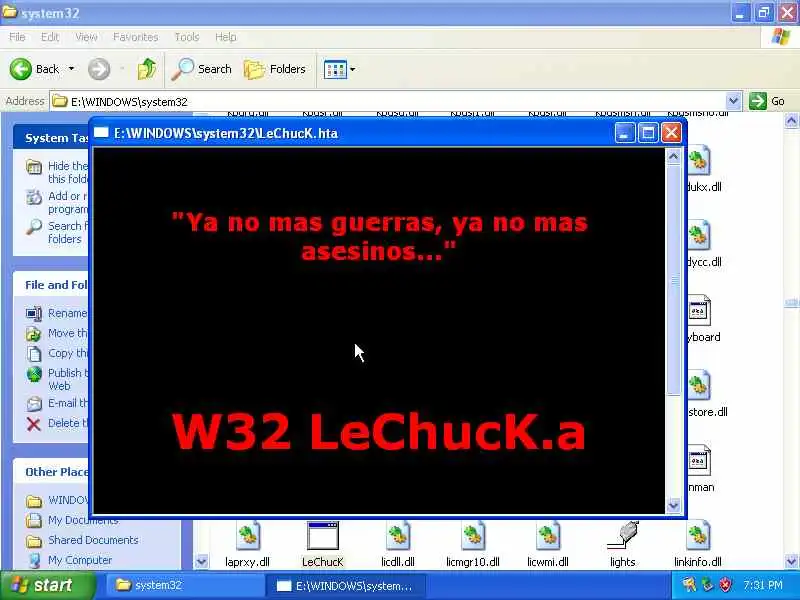Image resolution: width=800 pixels, height=600 pixels.
Task: Maximize the LeChucK.hta window
Action: click(648, 133)
